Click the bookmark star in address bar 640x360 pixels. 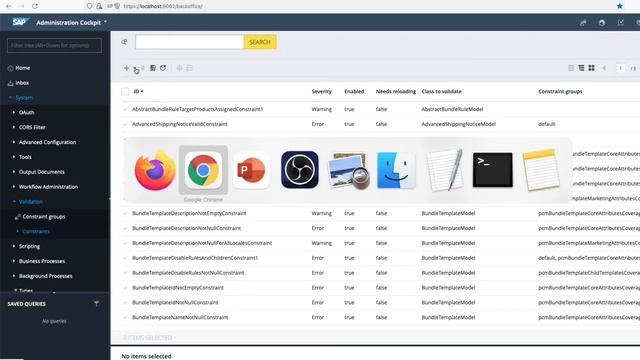point(620,6)
